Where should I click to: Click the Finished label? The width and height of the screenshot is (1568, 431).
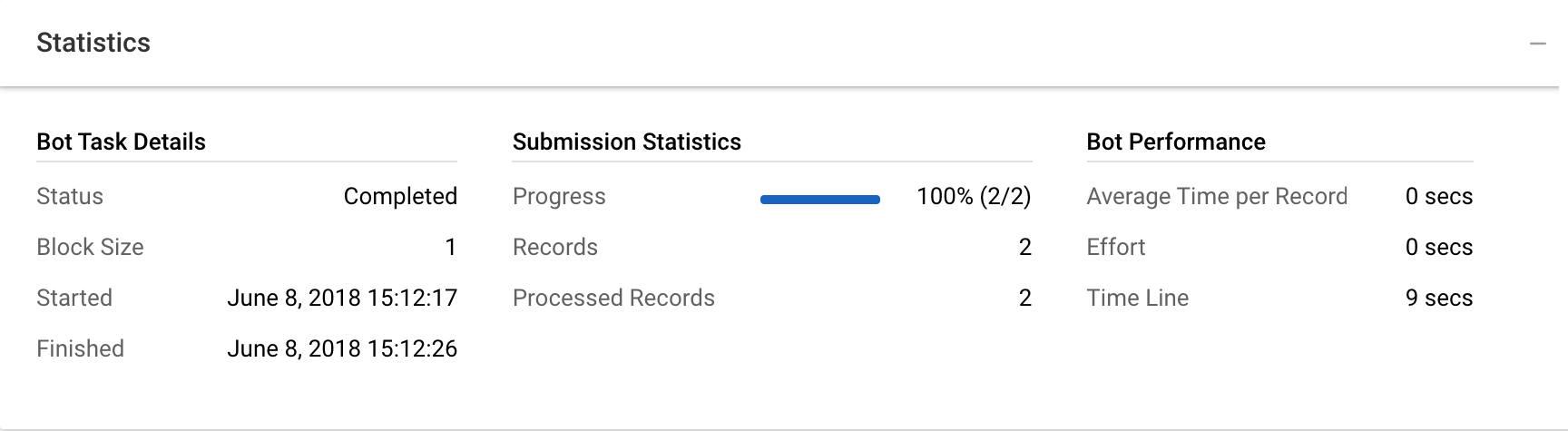(80, 348)
